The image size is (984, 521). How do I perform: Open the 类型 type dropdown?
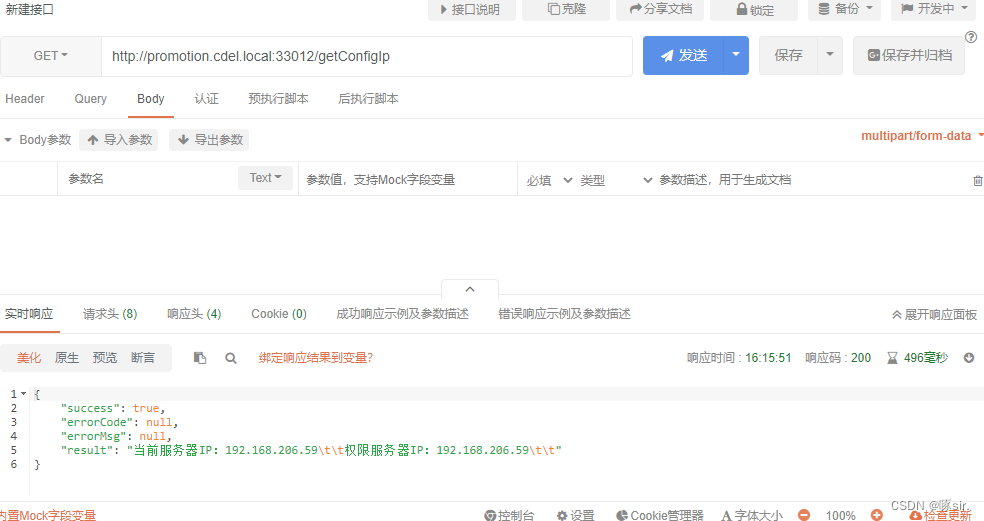pos(616,180)
